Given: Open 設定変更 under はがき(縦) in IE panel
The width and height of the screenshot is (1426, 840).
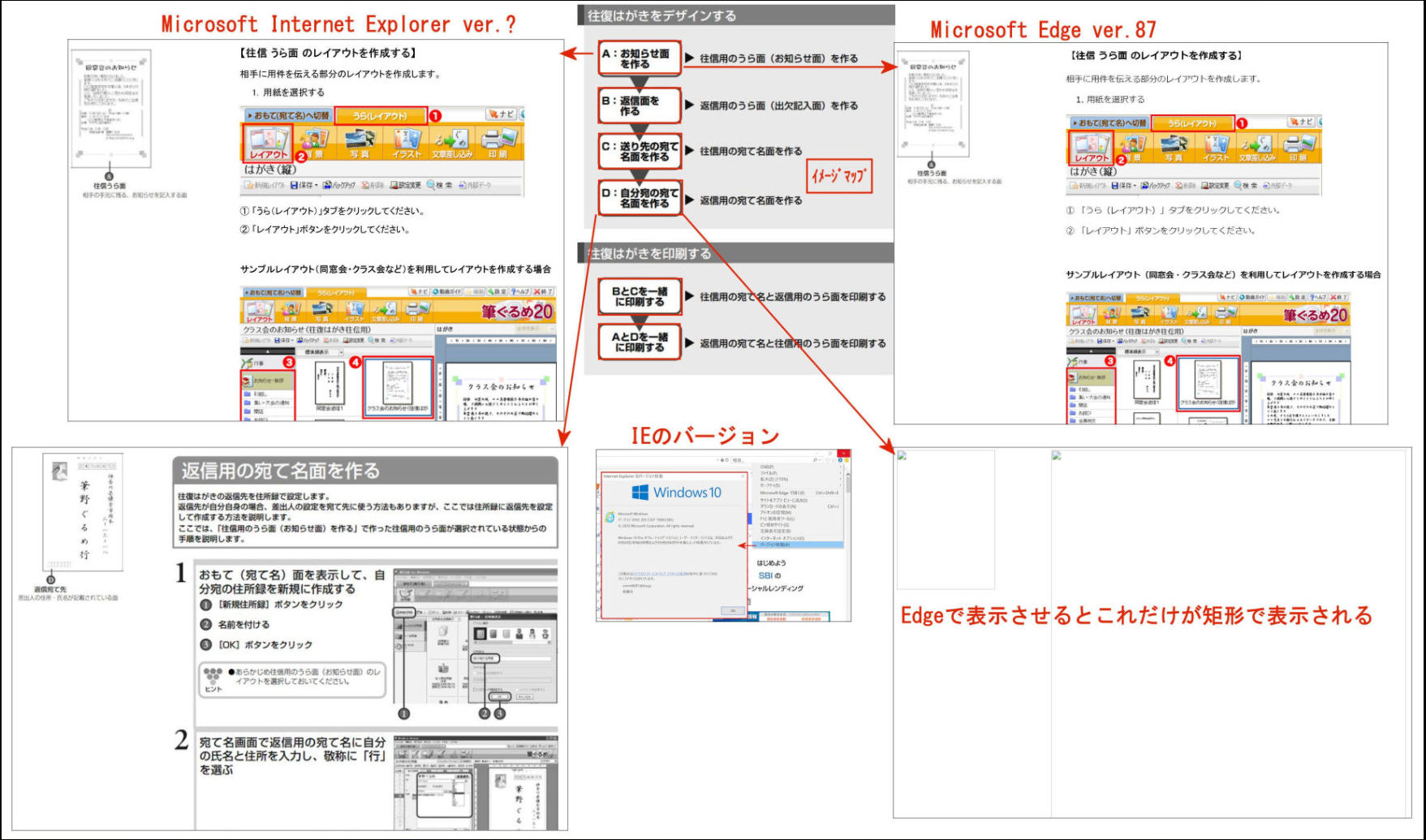Looking at the screenshot, I should click(x=405, y=186).
